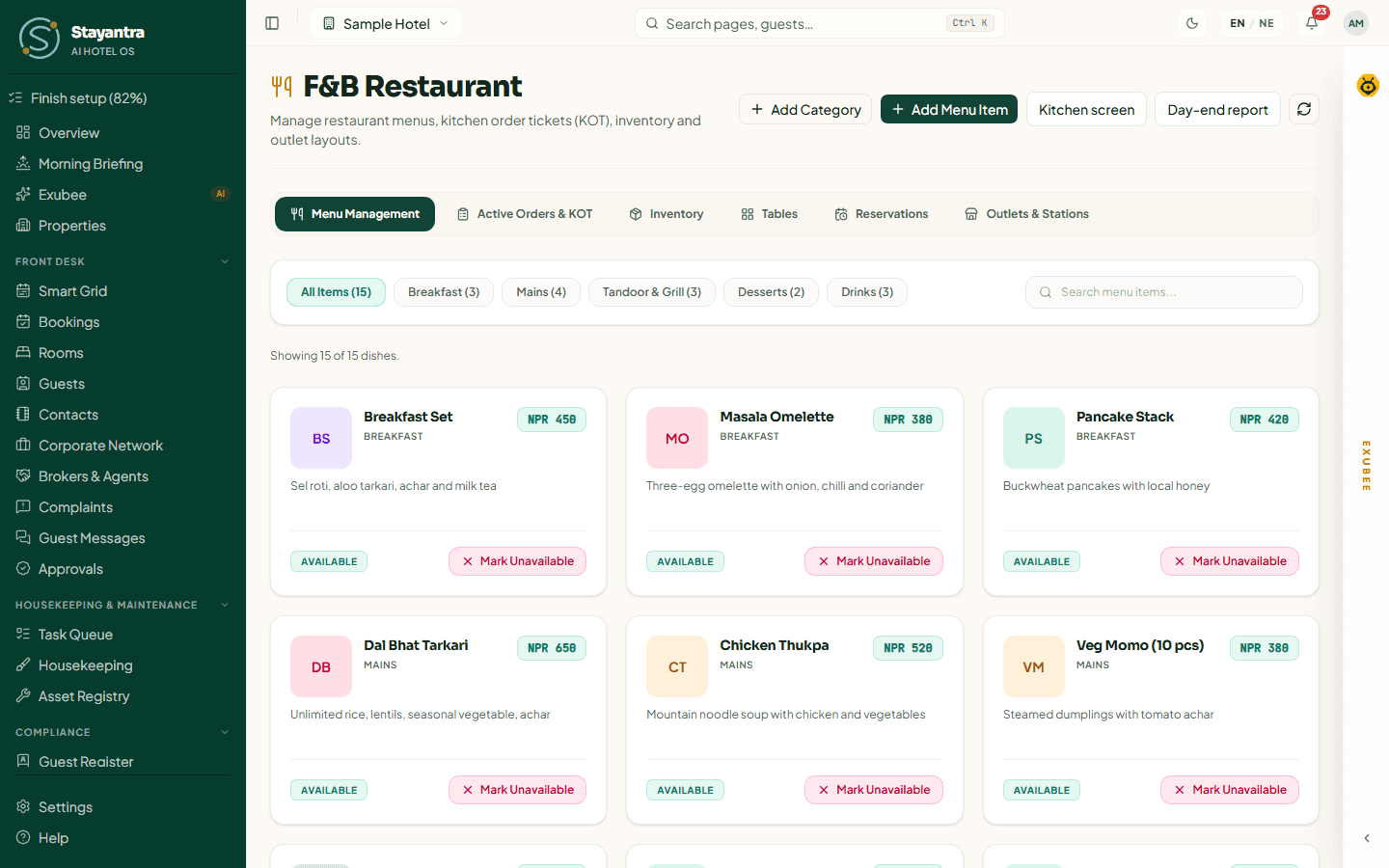Open Asset Registry
Screen dimensions: 1389x868
[123, 696]
